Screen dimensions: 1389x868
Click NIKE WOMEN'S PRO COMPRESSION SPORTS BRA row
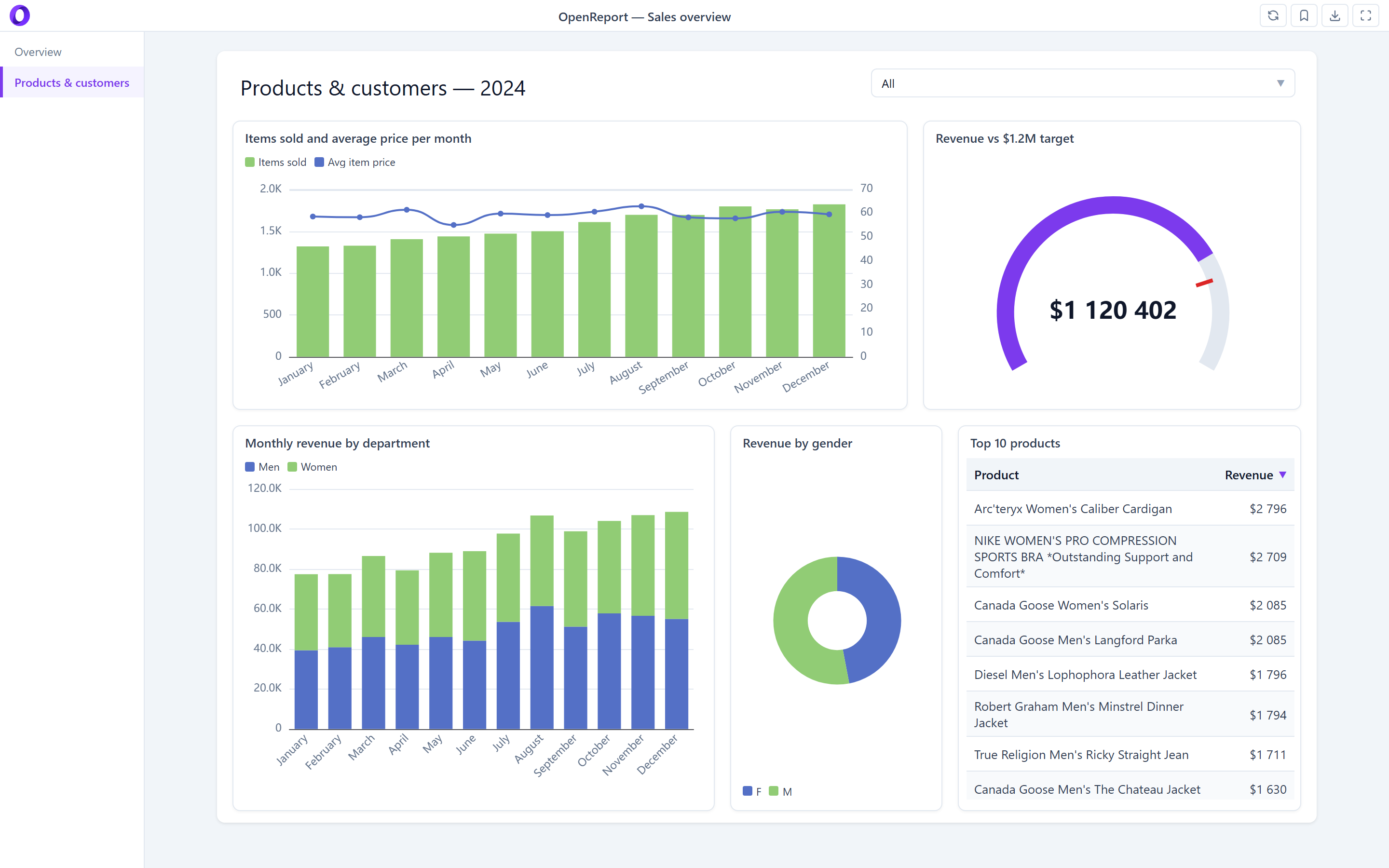tap(1130, 557)
